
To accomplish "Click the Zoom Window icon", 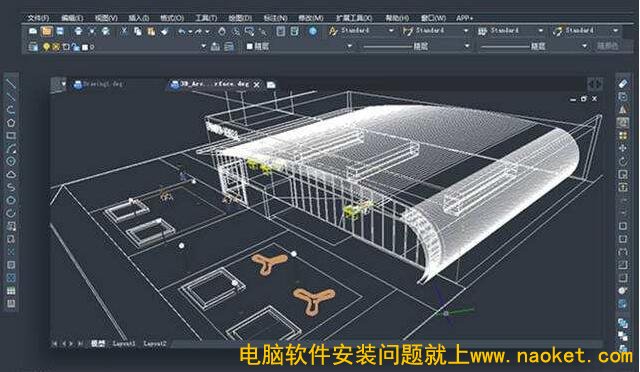I will click(249, 31).
